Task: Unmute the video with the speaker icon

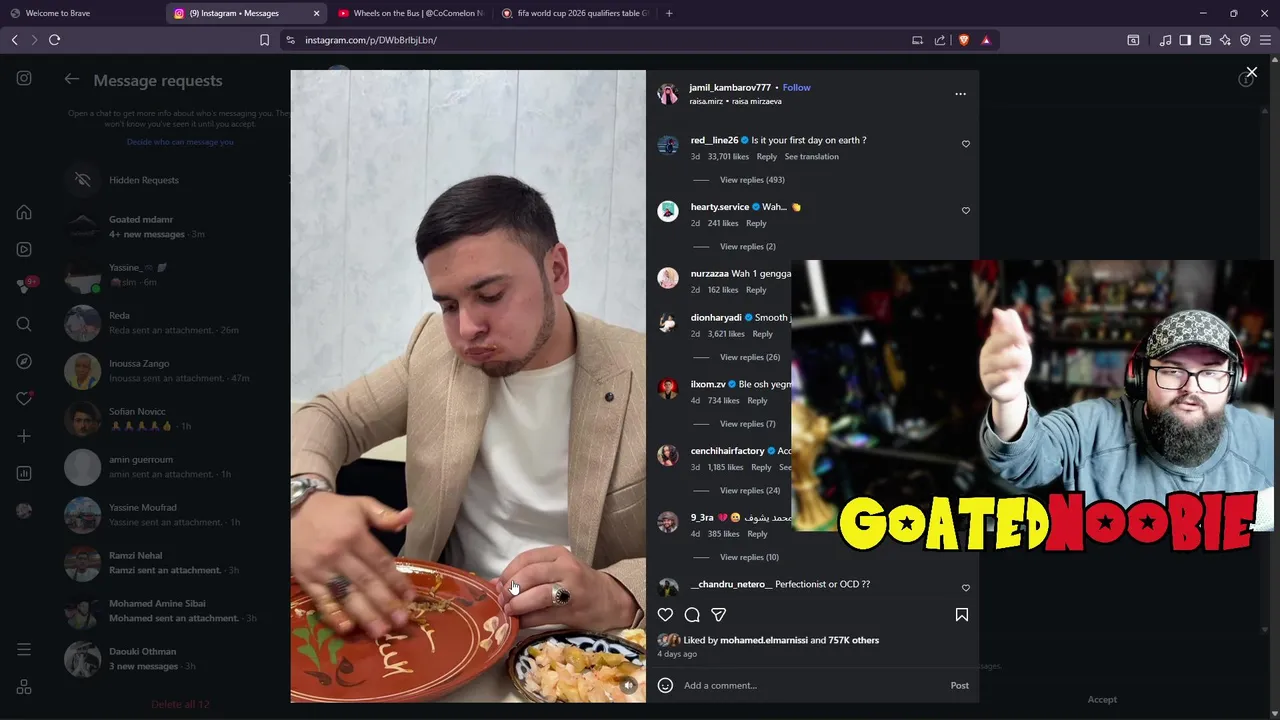Action: [628, 685]
